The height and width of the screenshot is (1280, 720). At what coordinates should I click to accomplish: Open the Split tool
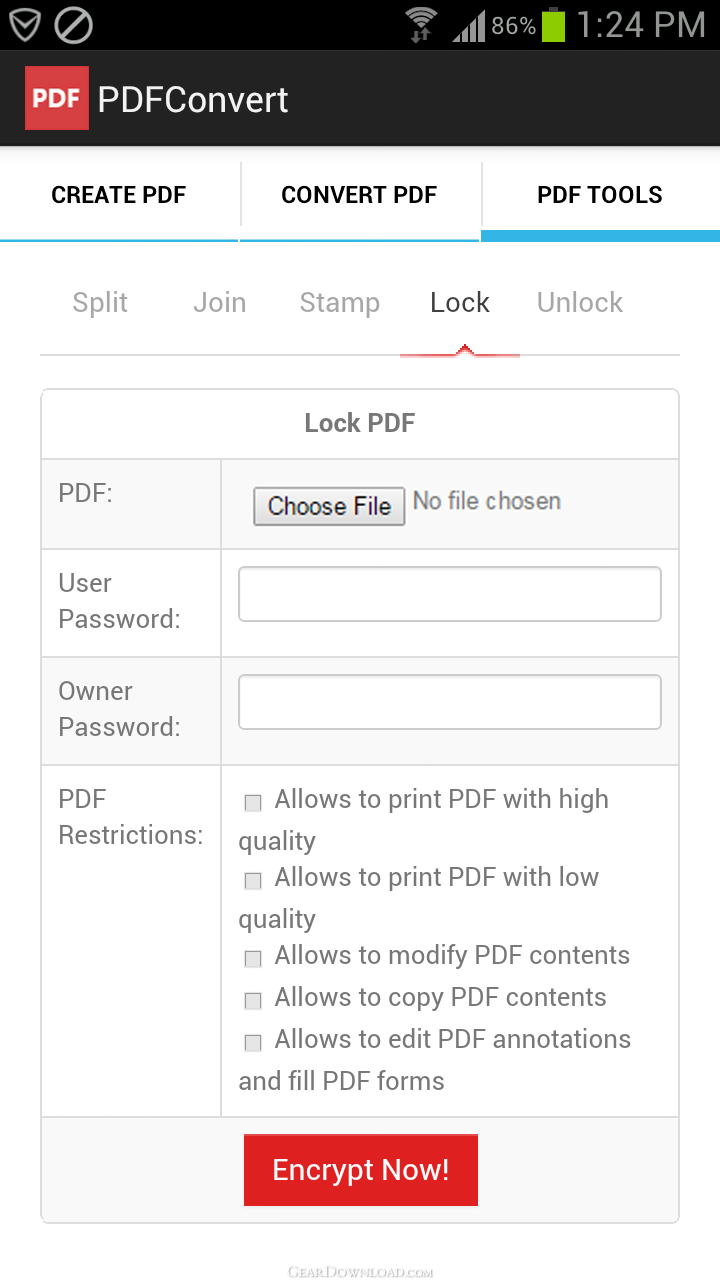[x=100, y=303]
